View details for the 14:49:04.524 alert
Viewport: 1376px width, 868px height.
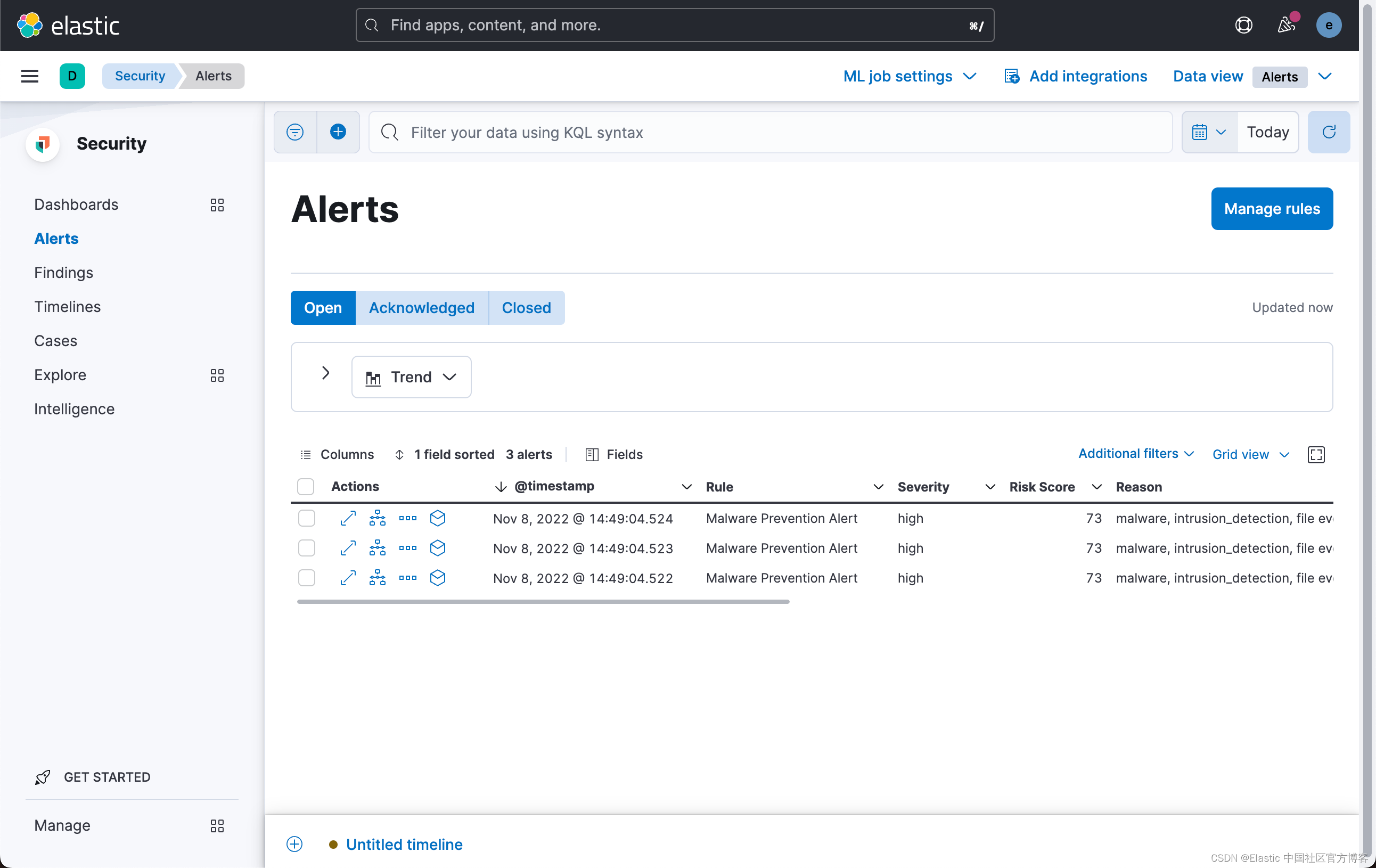[x=348, y=518]
